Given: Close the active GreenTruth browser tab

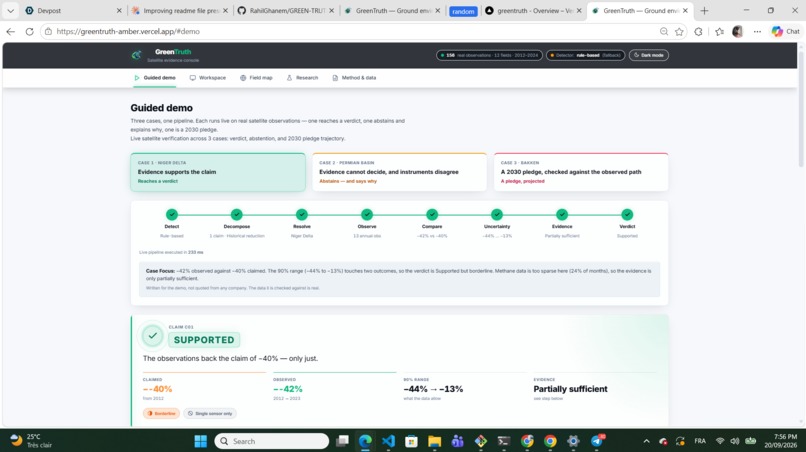Looking at the screenshot, I should click(685, 10).
